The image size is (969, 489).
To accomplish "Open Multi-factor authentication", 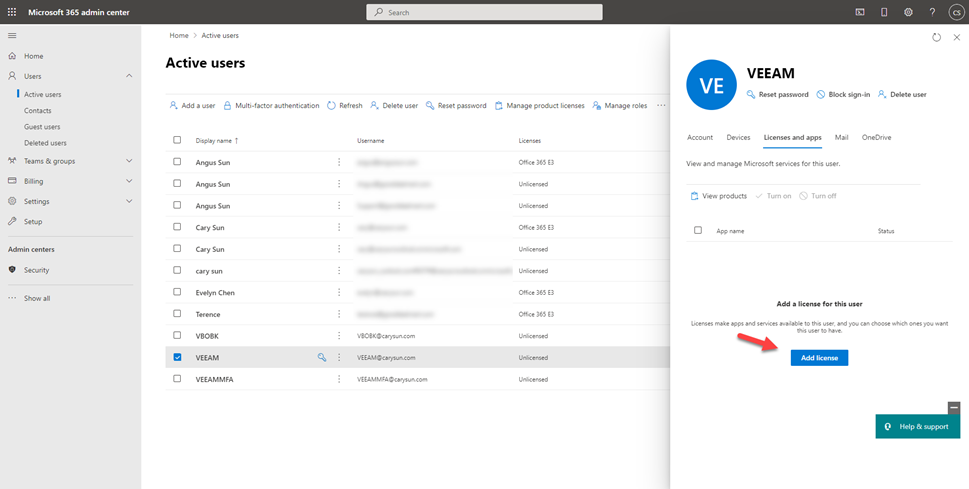I will (x=271, y=106).
